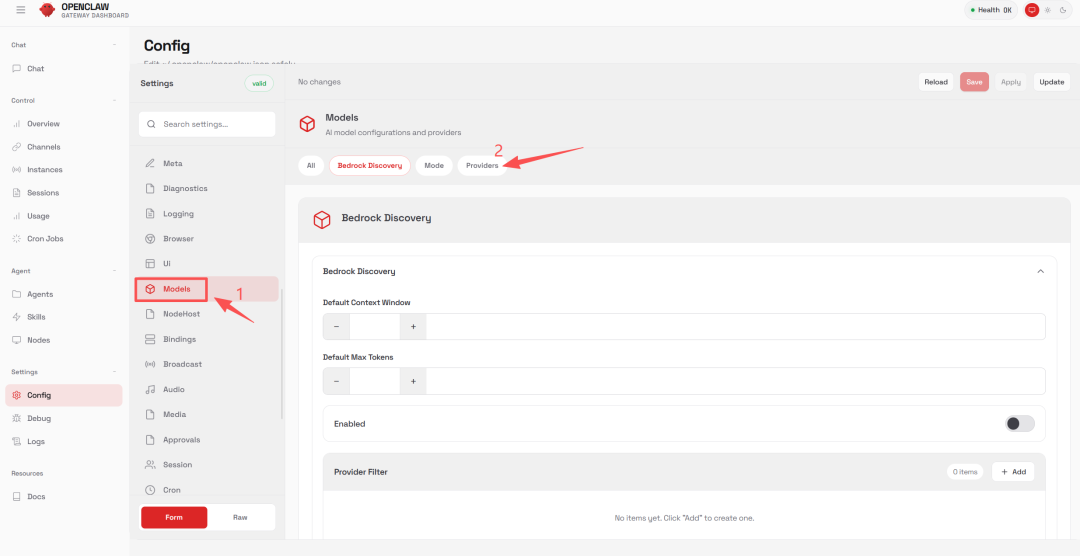The width and height of the screenshot is (1080, 556).
Task: Switch to the Mode tab
Action: (434, 166)
